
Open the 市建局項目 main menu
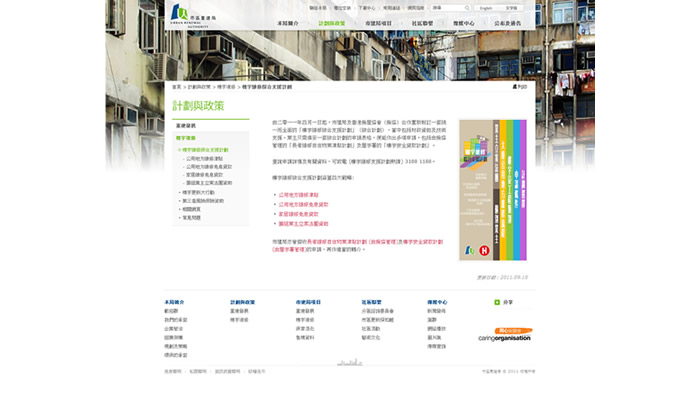click(379, 22)
